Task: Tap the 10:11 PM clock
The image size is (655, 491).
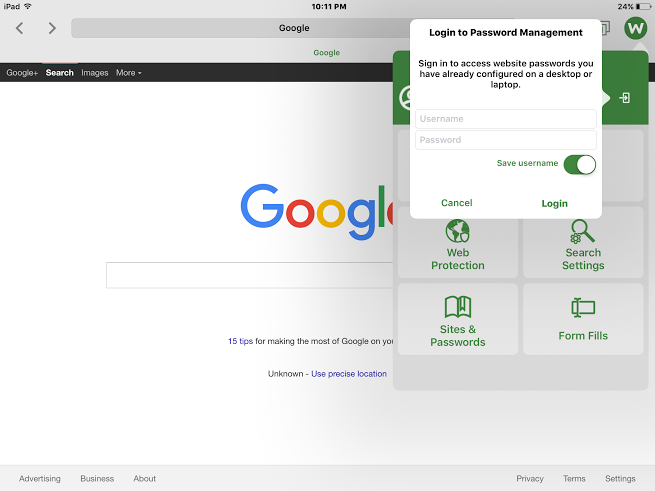Action: click(x=329, y=6)
